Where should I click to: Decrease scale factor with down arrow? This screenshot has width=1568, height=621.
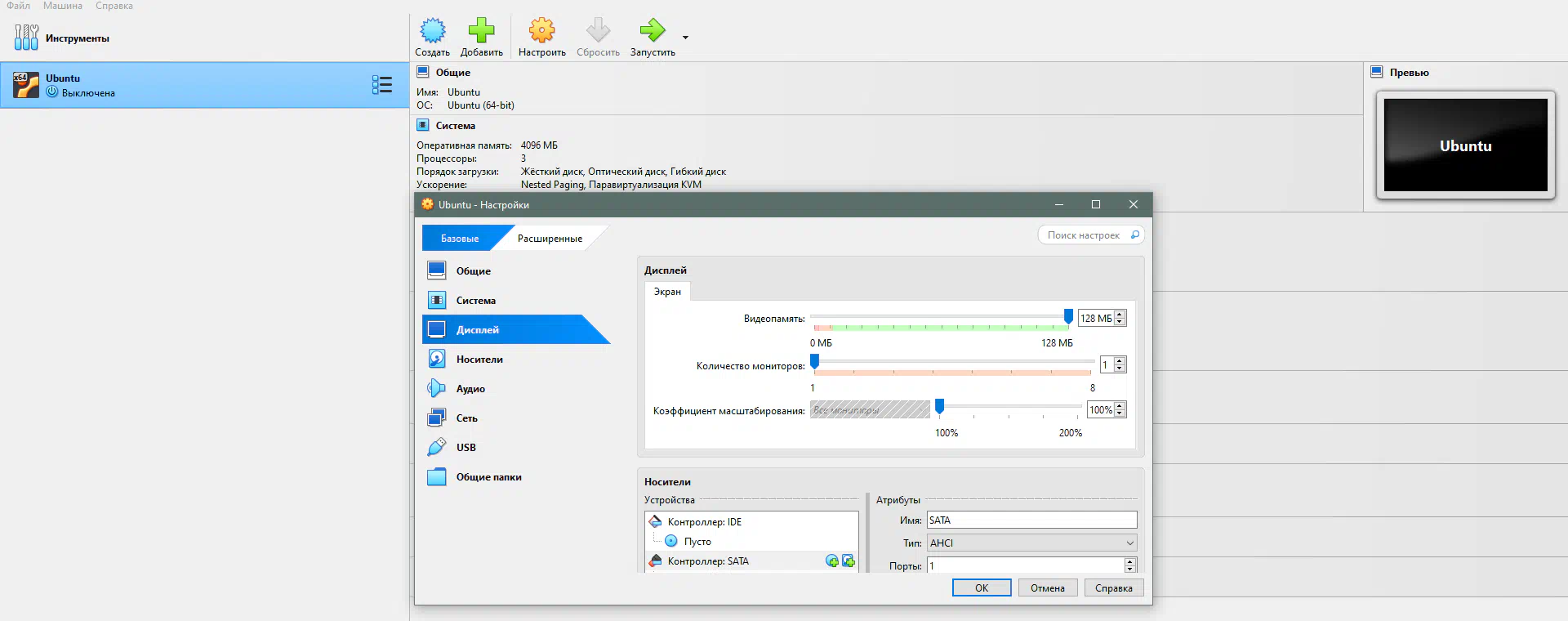pos(1120,413)
